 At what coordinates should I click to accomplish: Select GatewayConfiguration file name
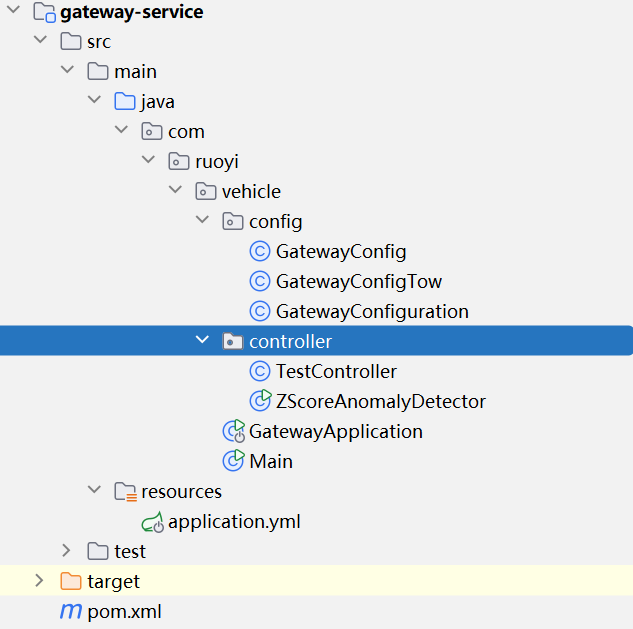[372, 312]
